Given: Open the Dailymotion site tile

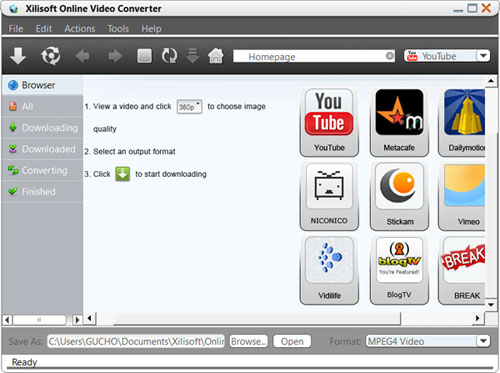Looking at the screenshot, I should coord(462,122).
